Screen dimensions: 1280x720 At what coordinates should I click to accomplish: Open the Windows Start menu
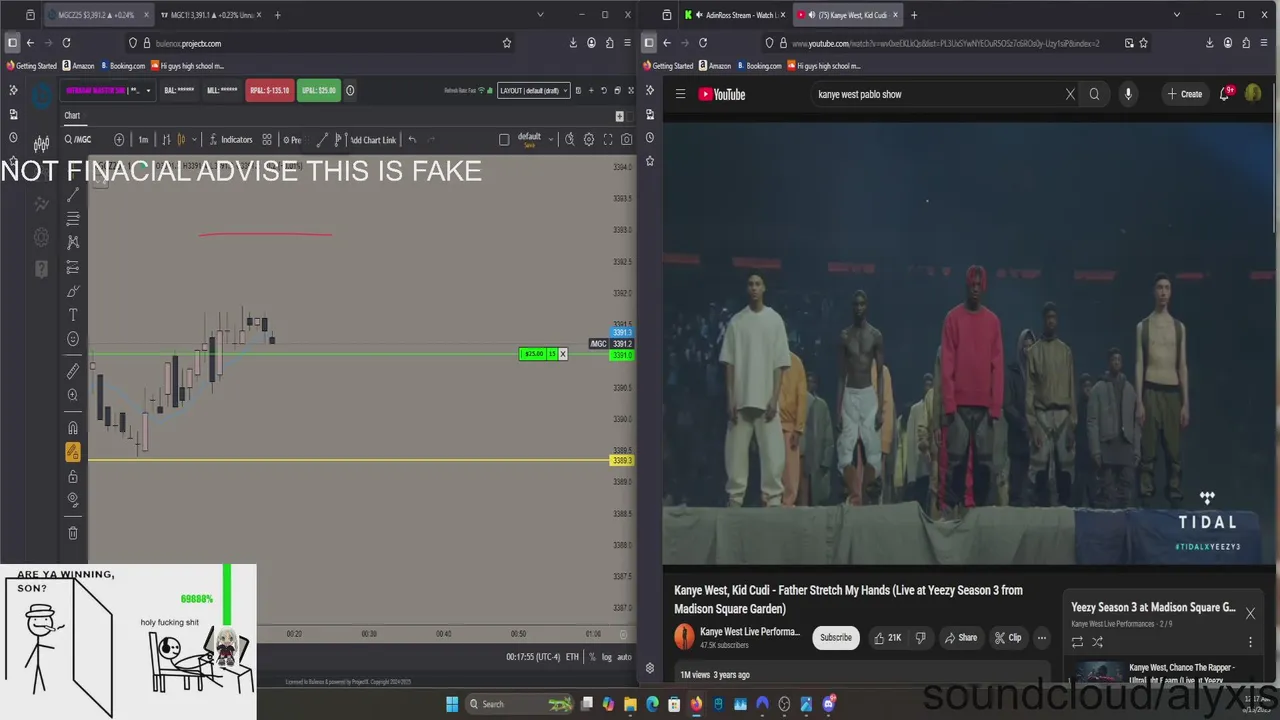451,704
